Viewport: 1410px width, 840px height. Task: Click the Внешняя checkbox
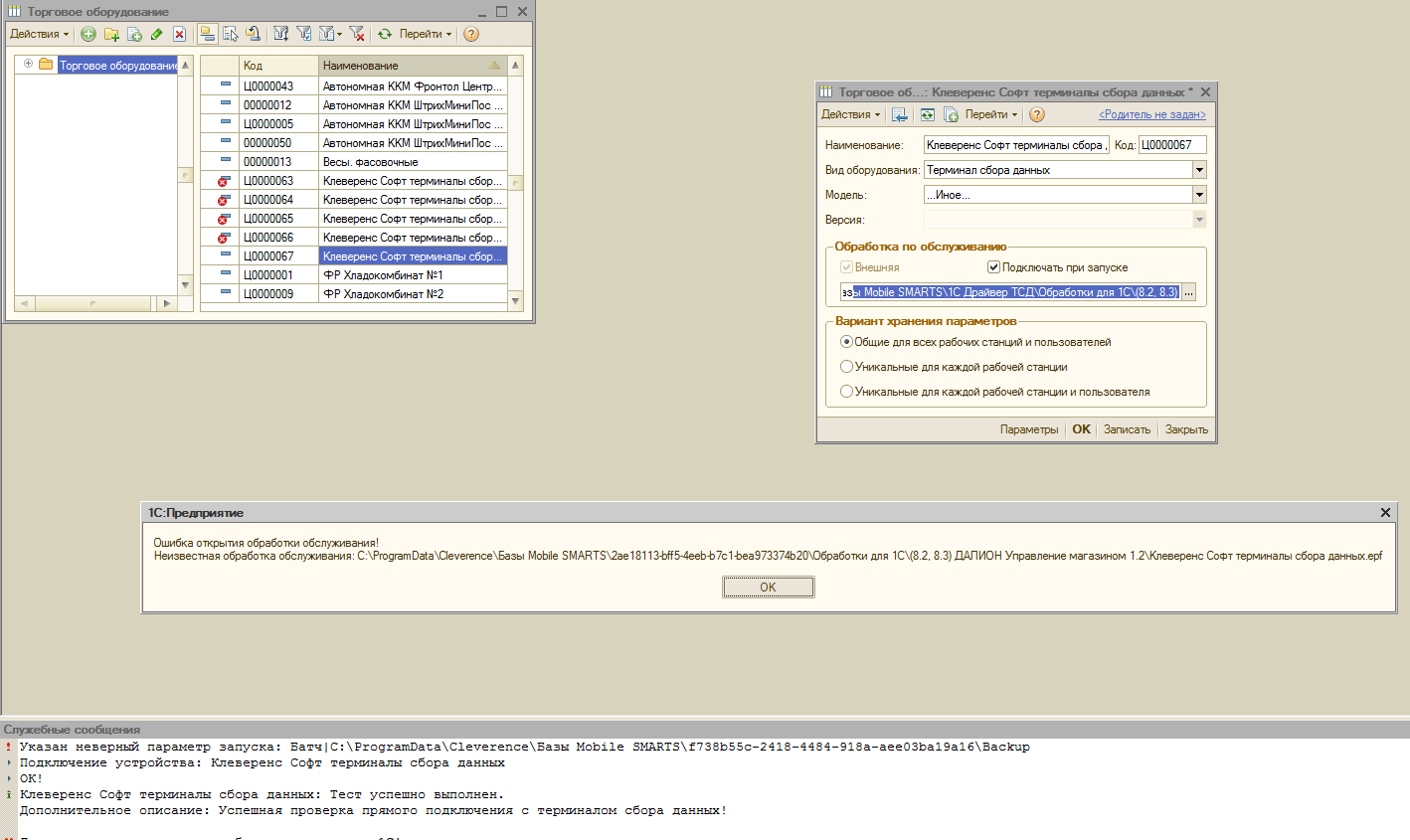click(x=846, y=267)
